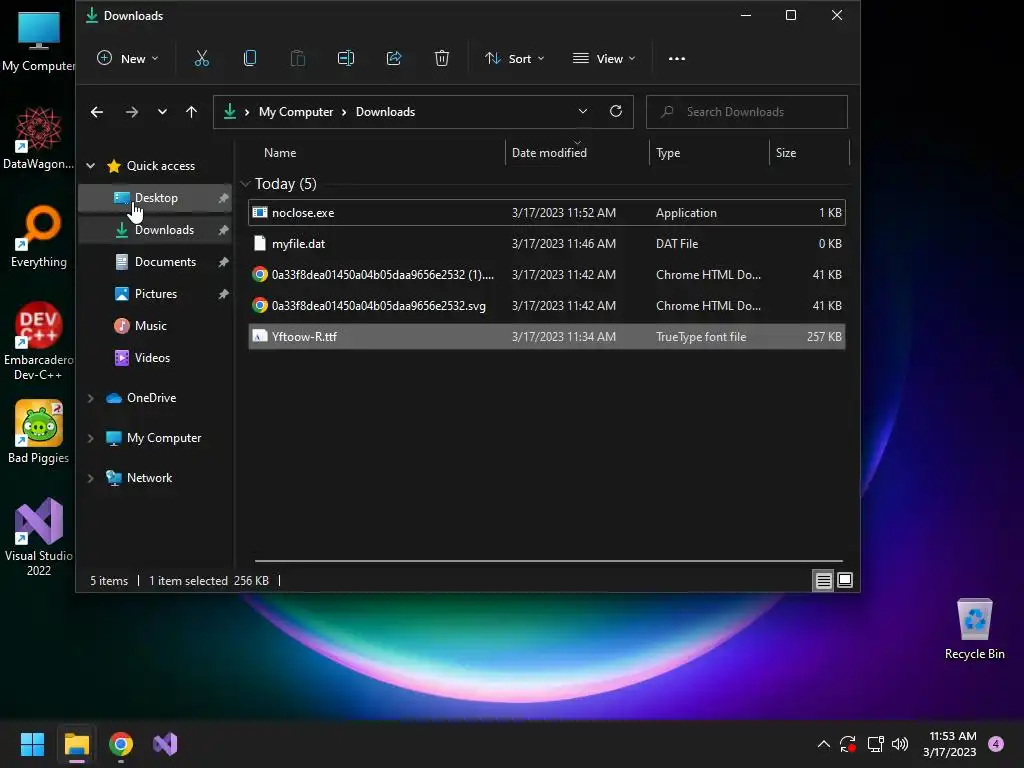The width and height of the screenshot is (1024, 768).
Task: Expand the My Computer tree node
Action: click(91, 438)
